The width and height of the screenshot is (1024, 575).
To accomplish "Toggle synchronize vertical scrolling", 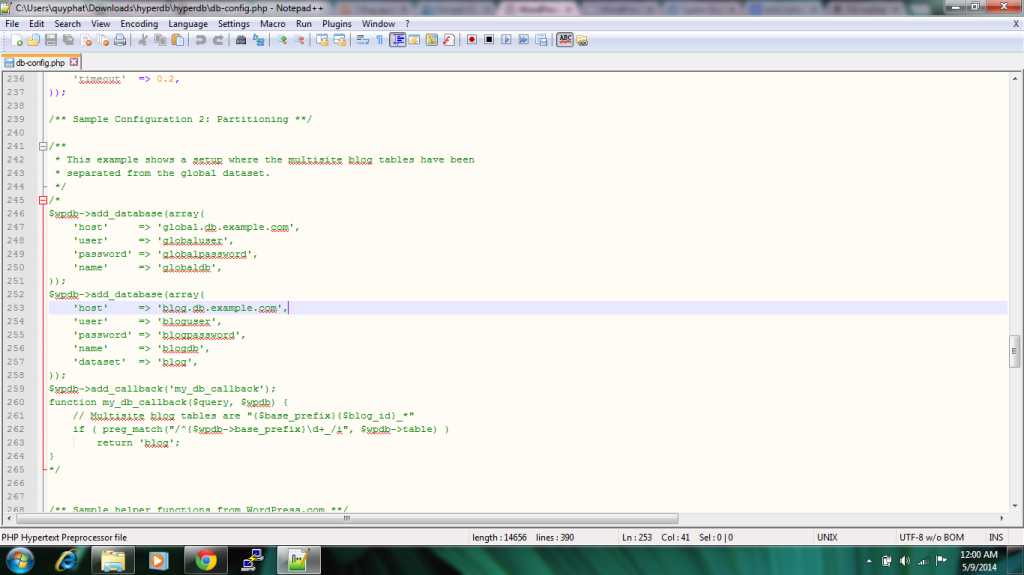I will click(322, 41).
